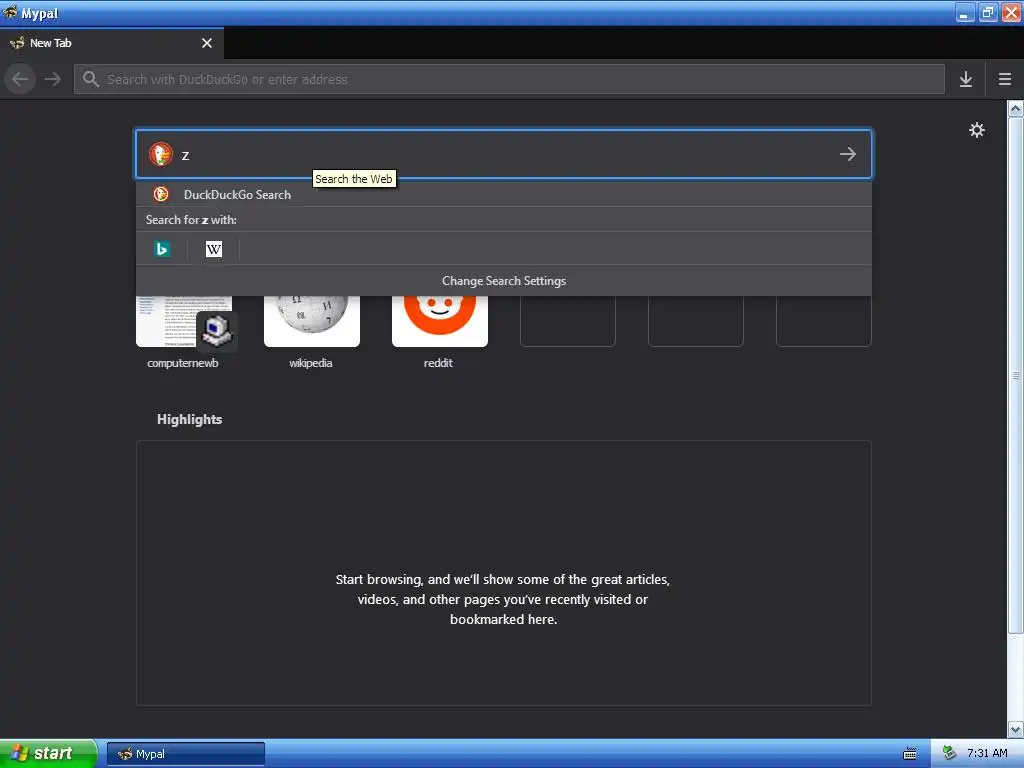The image size is (1024, 768).
Task: Focus the address bar search field
Action: [x=509, y=79]
